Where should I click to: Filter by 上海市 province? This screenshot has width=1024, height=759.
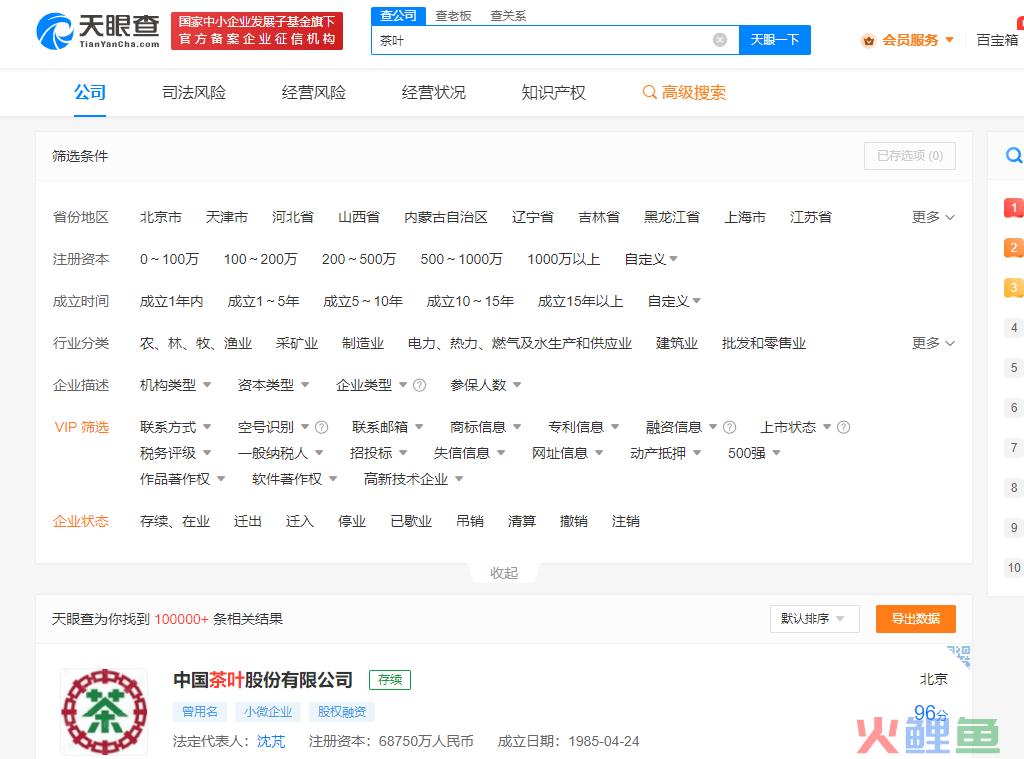click(744, 217)
